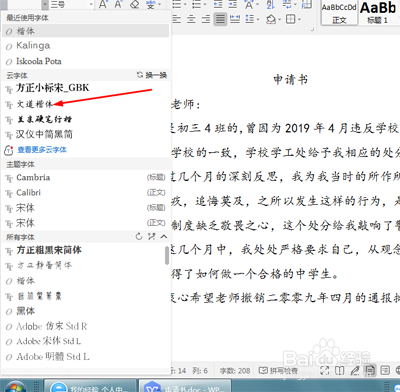Open the bullet list dropdown arrow
This screenshot has height=392, width=400.
click(185, 5)
